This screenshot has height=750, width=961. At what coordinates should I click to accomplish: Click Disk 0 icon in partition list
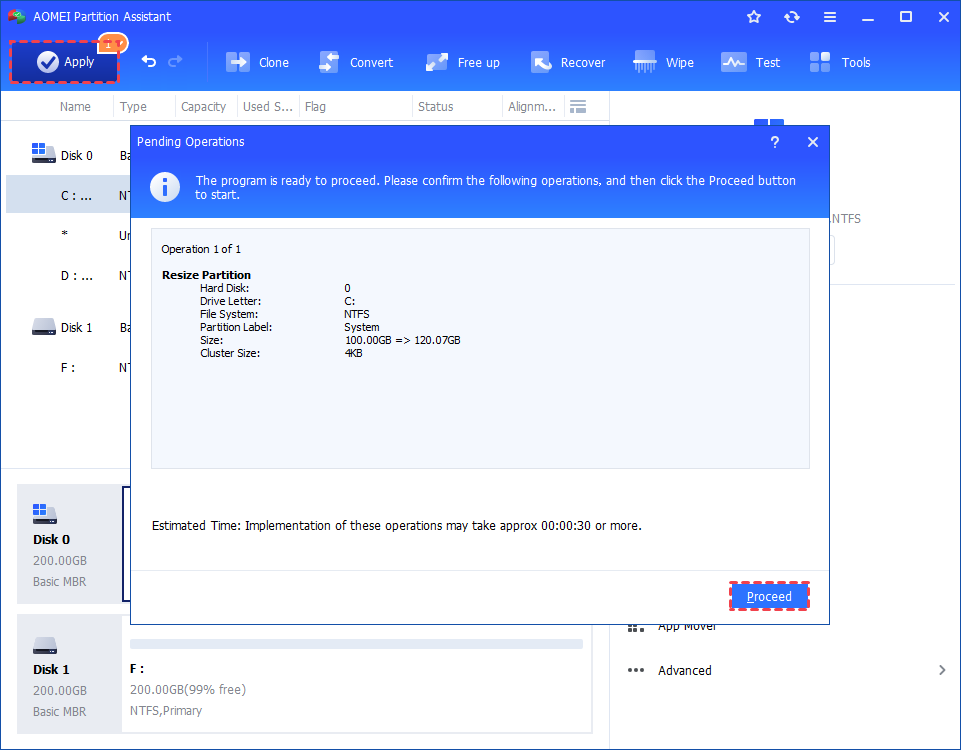44,153
